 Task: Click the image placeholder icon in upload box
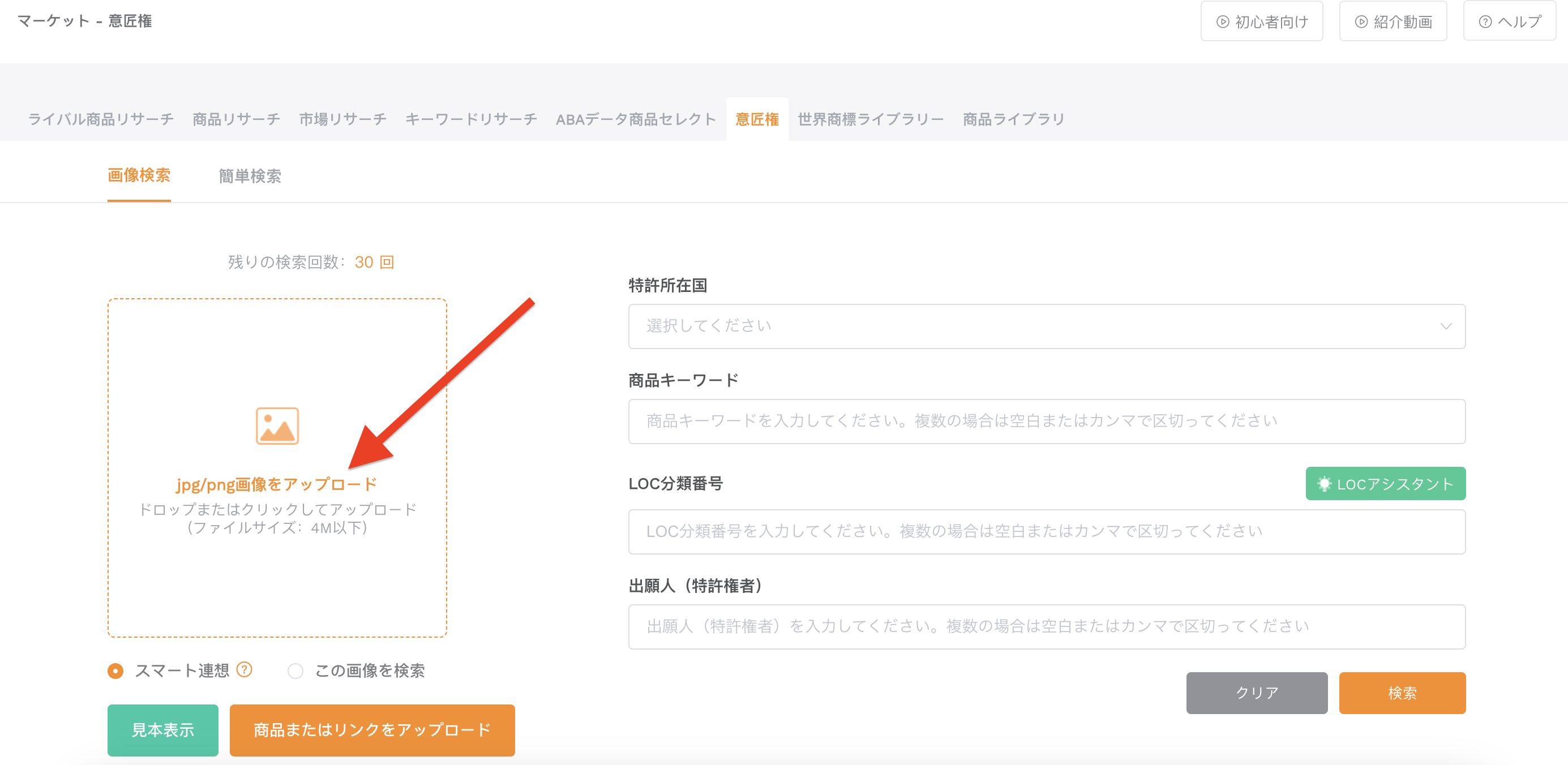277,426
